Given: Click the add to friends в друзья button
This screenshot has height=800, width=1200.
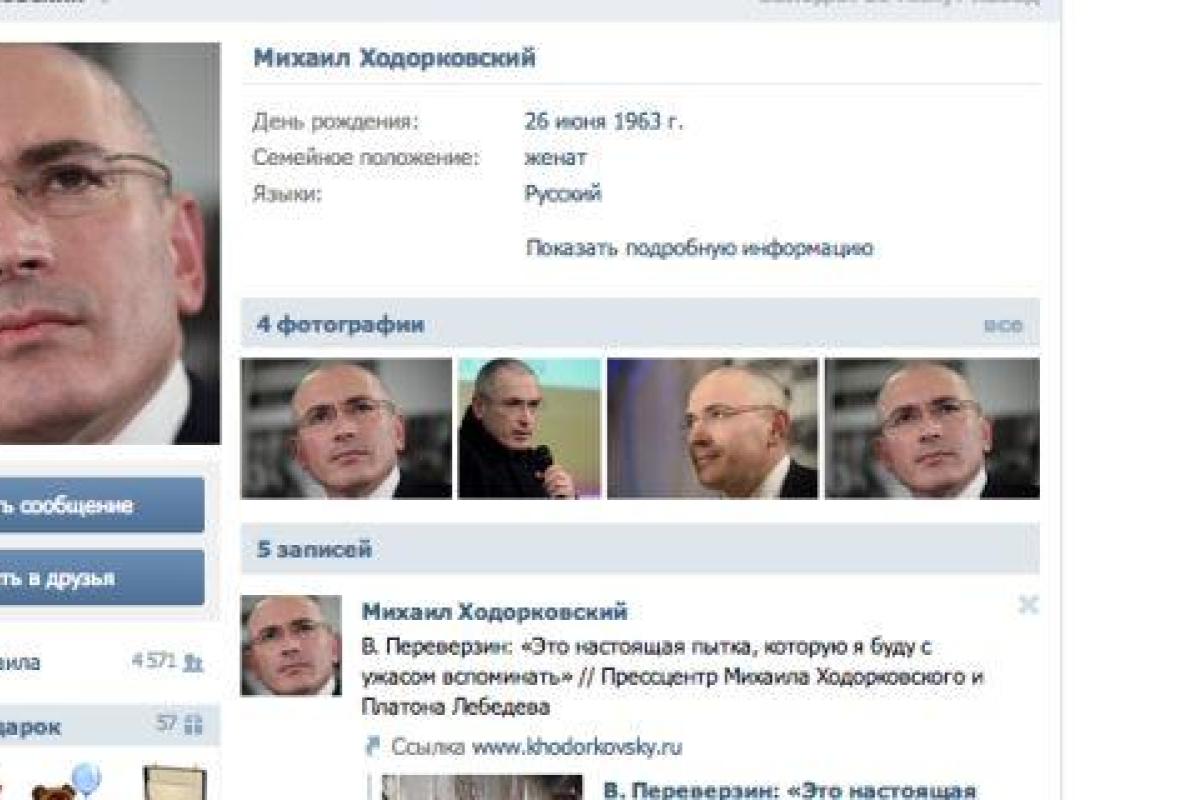Looking at the screenshot, I should (102, 578).
